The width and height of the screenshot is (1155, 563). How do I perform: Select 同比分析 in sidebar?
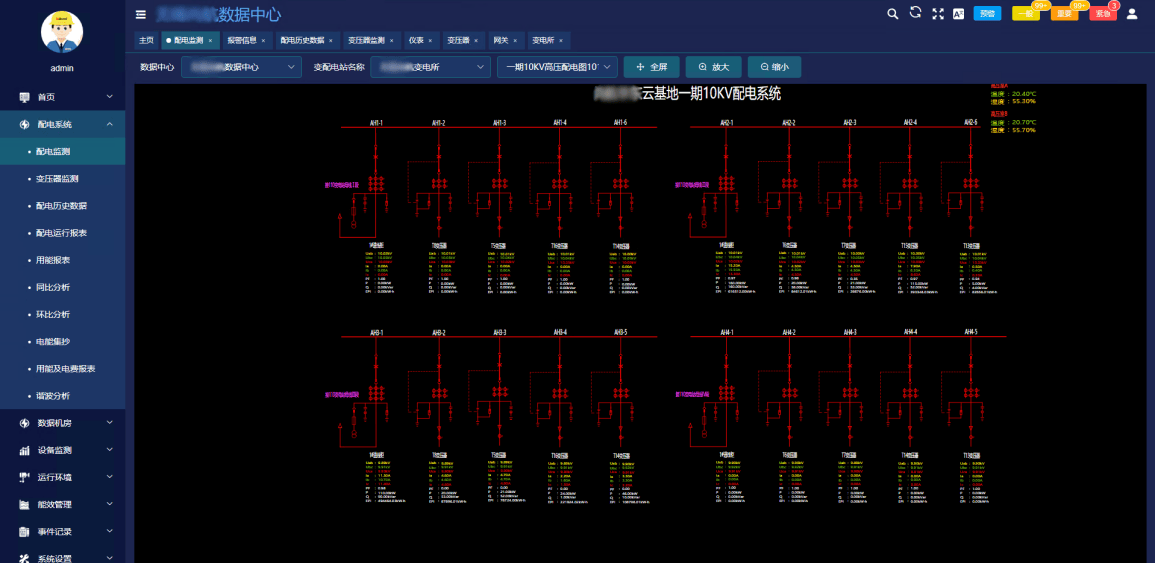pos(63,287)
